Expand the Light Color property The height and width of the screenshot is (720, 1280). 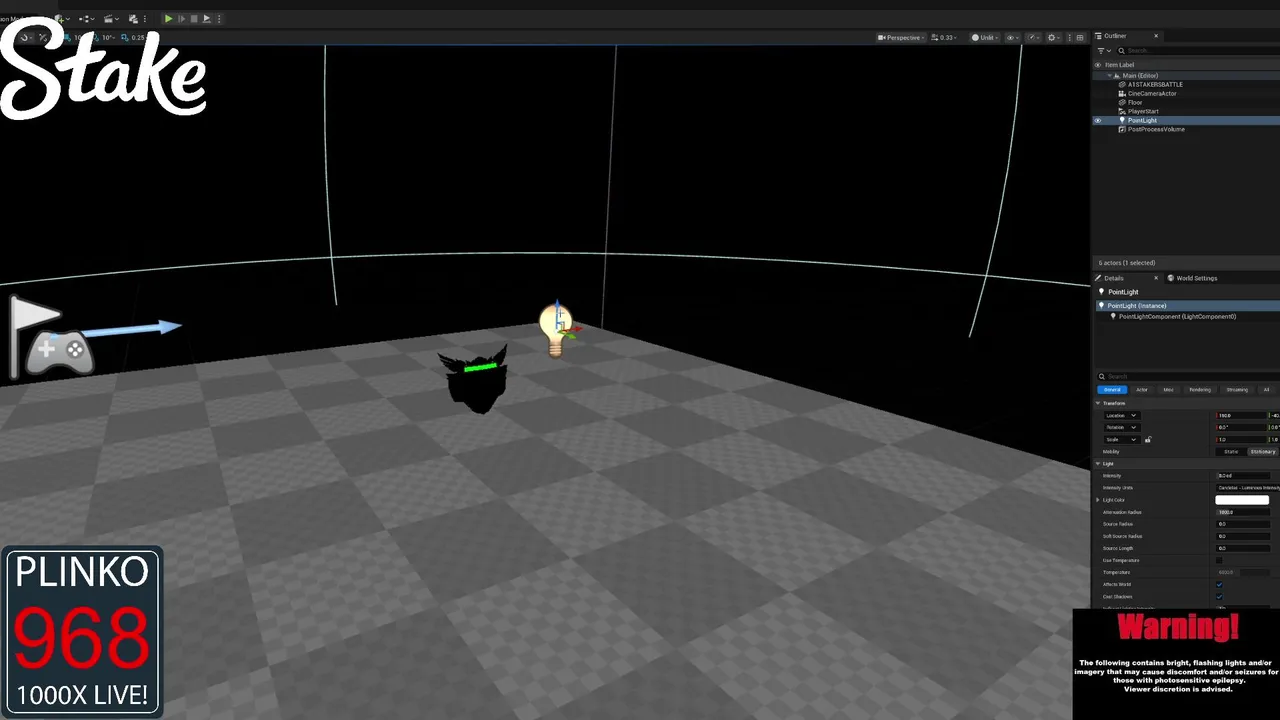1097,500
